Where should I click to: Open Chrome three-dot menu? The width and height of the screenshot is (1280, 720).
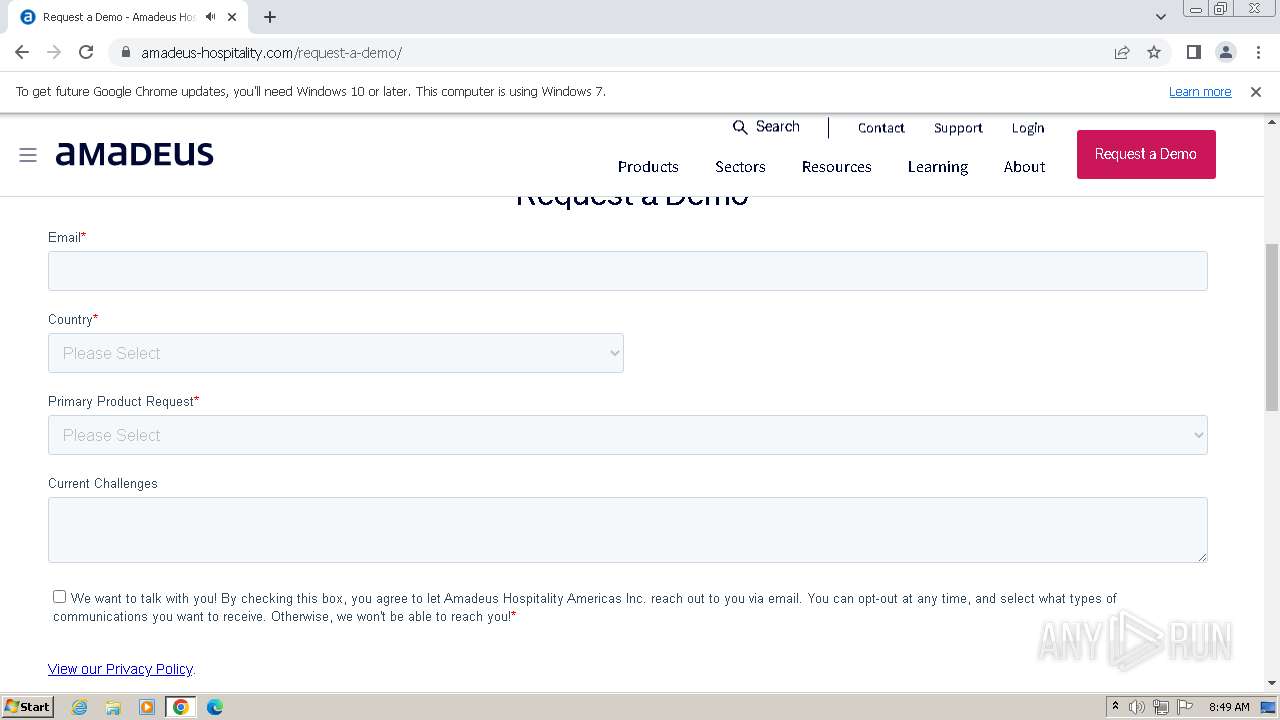coord(1258,52)
